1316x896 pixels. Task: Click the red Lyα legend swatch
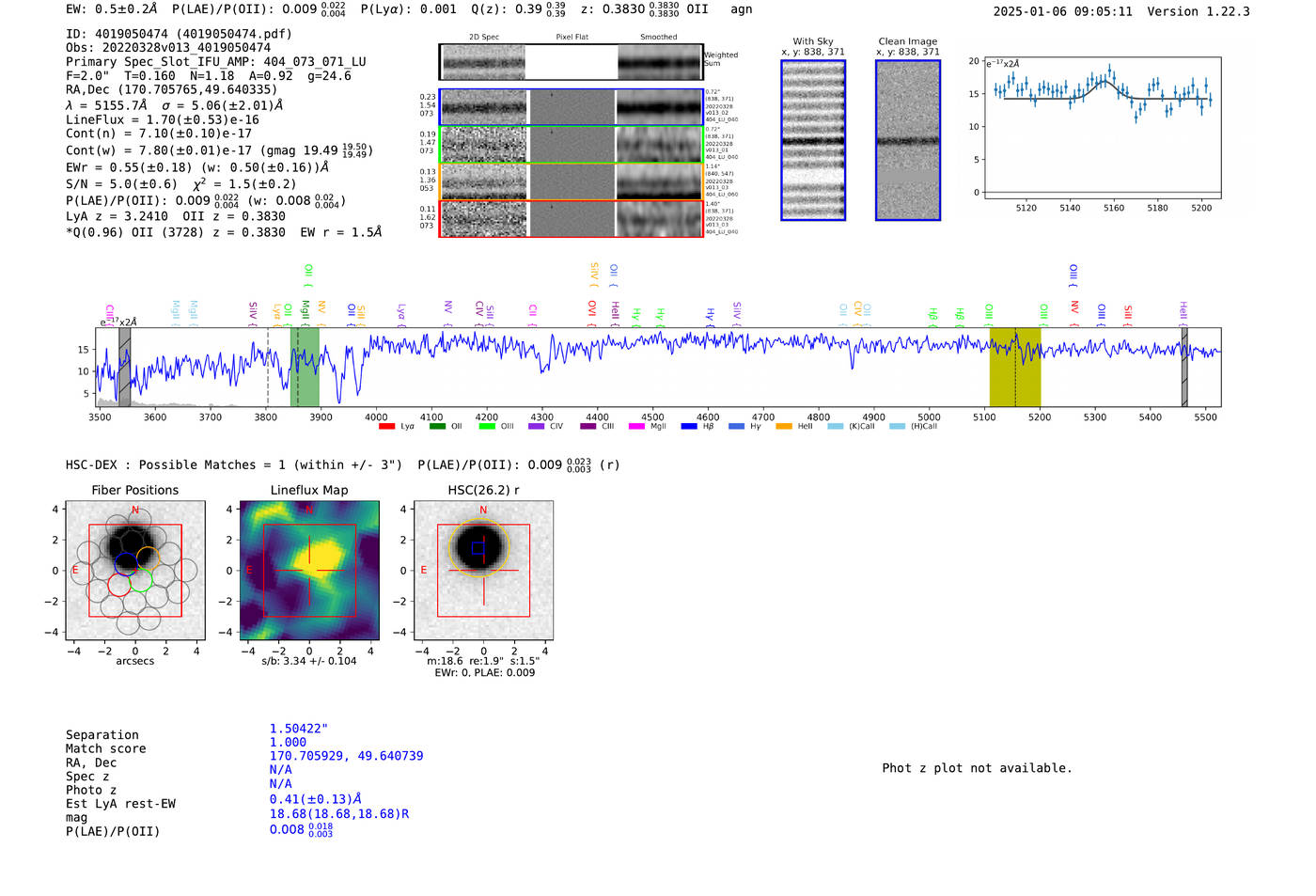[x=386, y=427]
